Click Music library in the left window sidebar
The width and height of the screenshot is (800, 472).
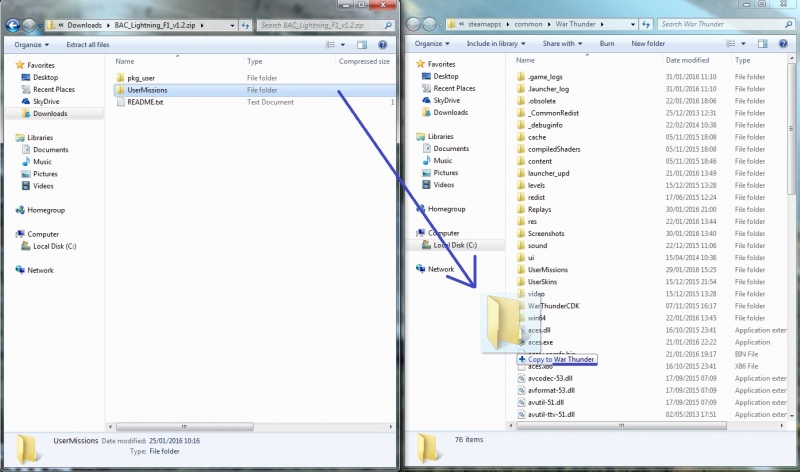coord(42,161)
